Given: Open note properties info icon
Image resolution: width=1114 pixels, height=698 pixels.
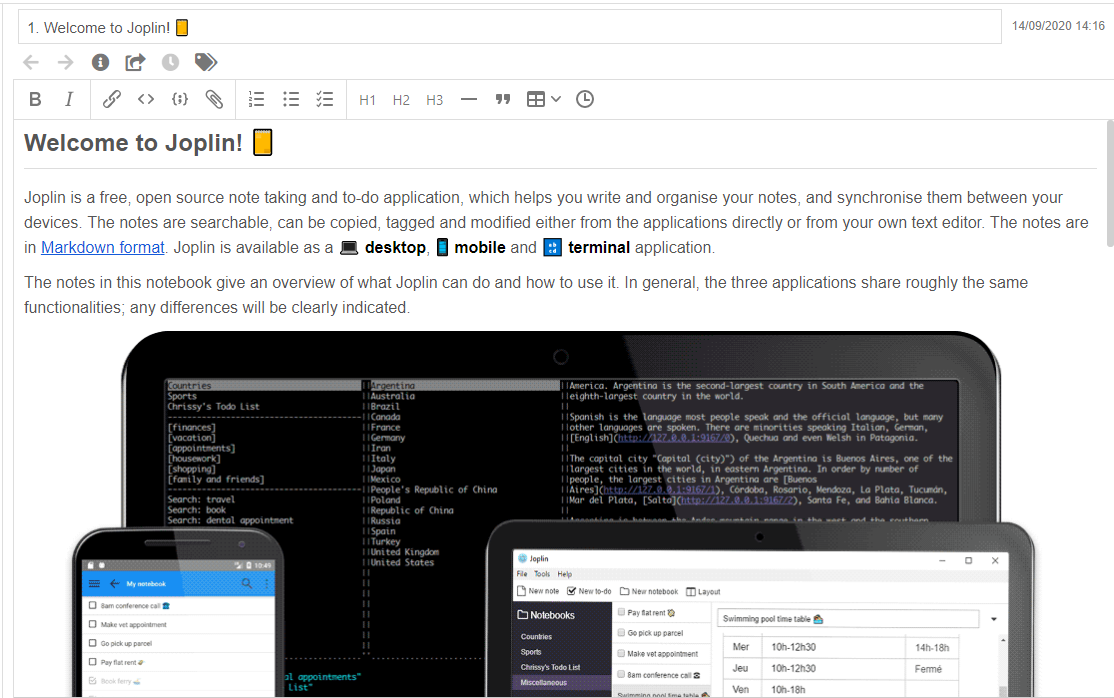Looking at the screenshot, I should coord(100,63).
